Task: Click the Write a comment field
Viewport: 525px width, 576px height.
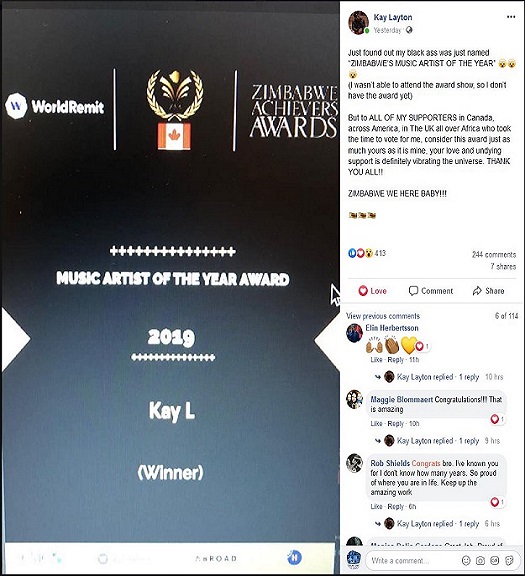Action: pos(412,561)
